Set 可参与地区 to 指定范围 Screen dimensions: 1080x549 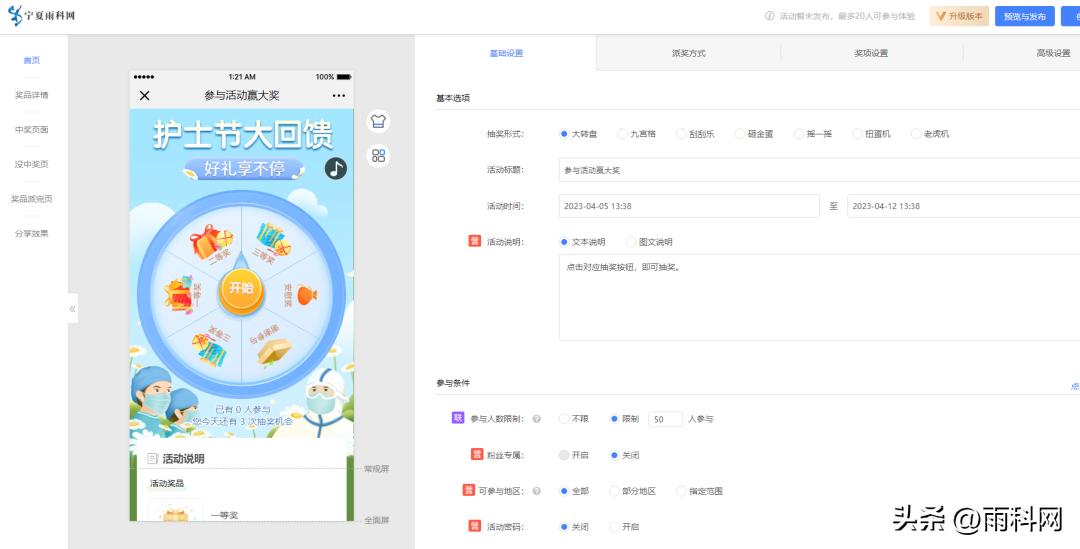tap(682, 491)
